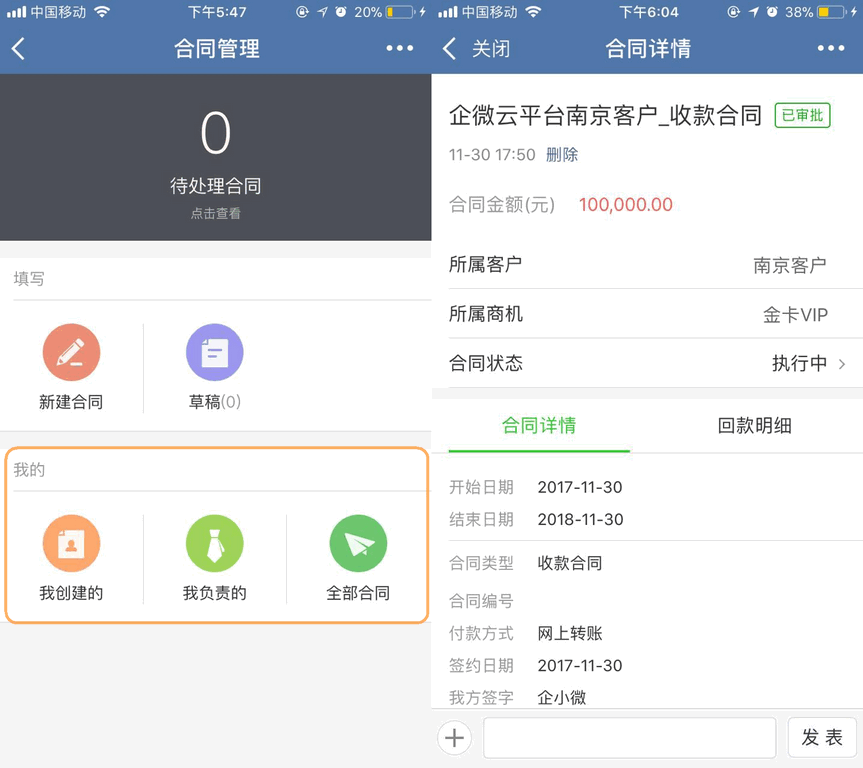Open the 所属客户 南京客户 row
863x768 pixels.
pyautogui.click(x=647, y=265)
